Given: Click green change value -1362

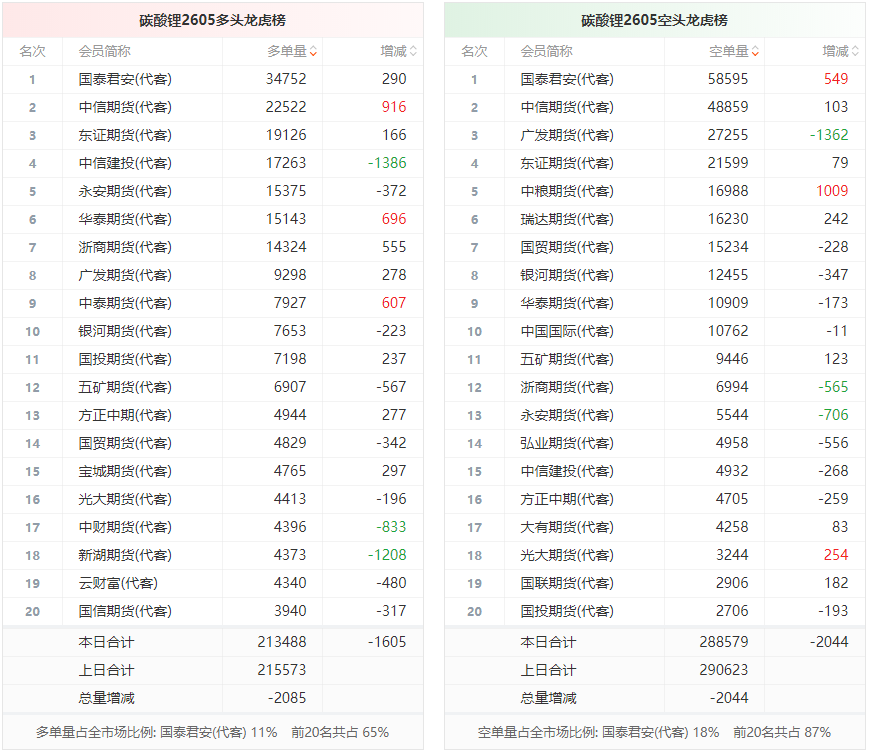Looking at the screenshot, I should [x=829, y=135].
